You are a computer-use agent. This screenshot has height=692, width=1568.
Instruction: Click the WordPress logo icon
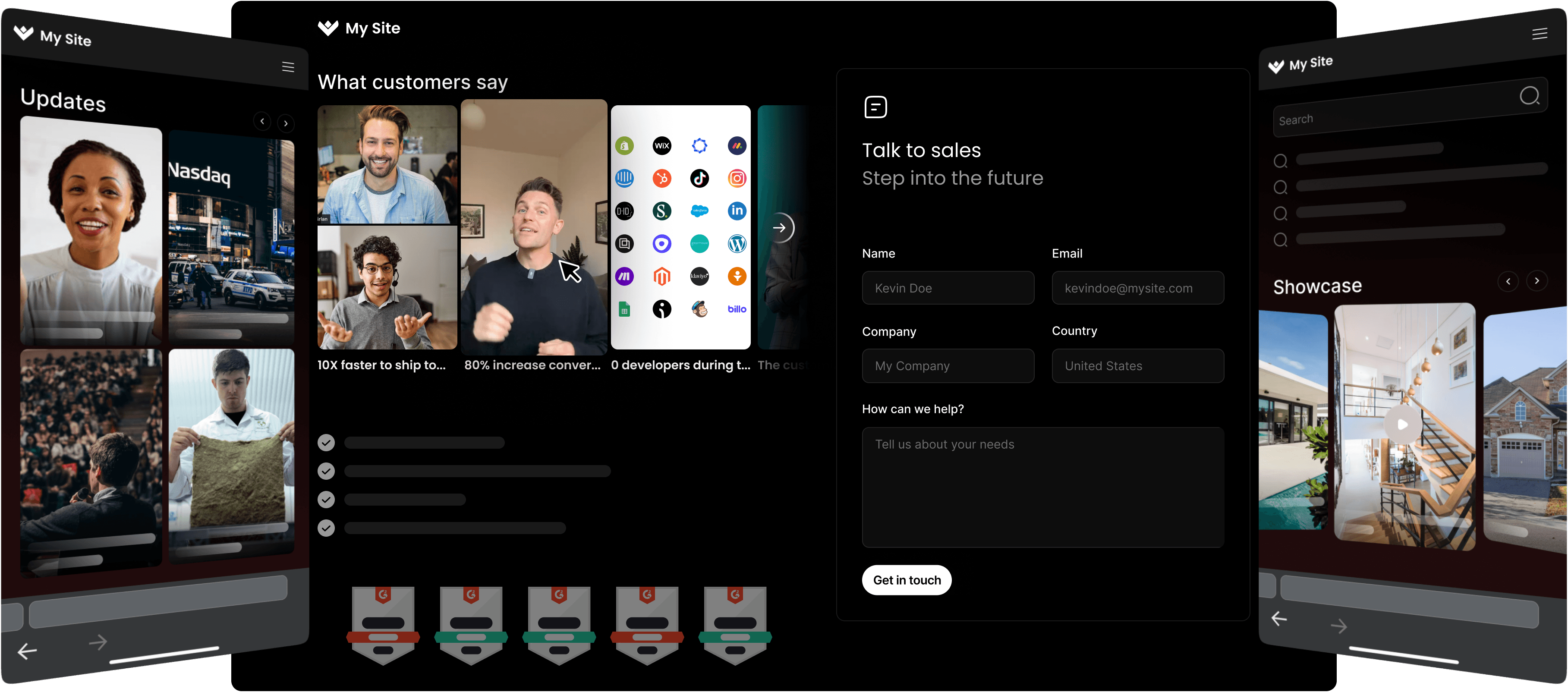737,244
